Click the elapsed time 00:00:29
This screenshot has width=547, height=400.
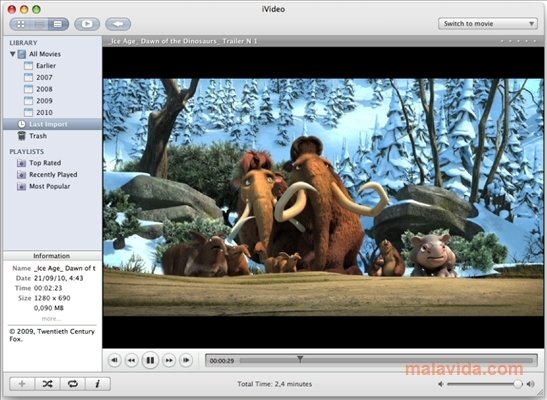[x=222, y=361]
